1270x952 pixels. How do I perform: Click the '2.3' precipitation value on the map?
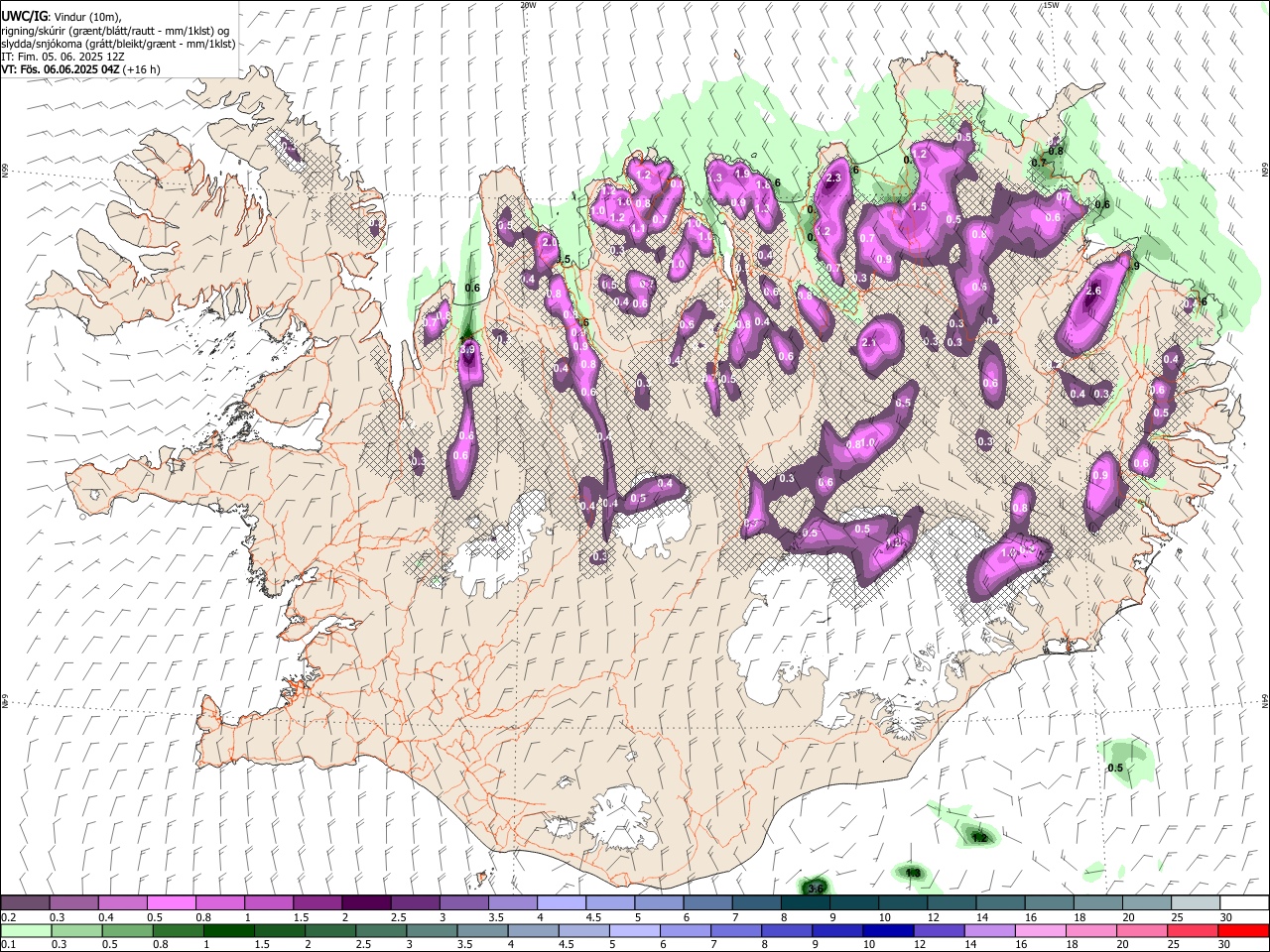click(833, 178)
